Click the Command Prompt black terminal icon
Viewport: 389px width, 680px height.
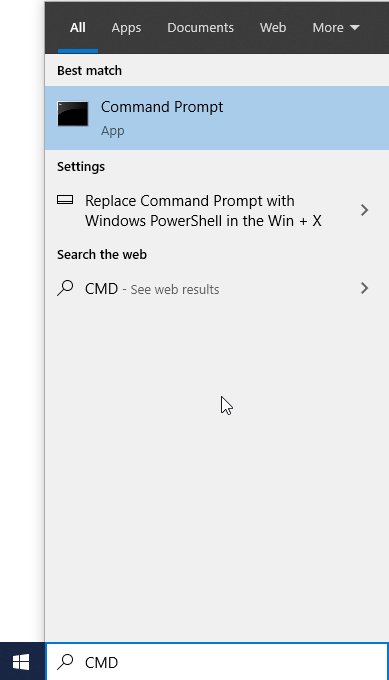click(x=73, y=114)
